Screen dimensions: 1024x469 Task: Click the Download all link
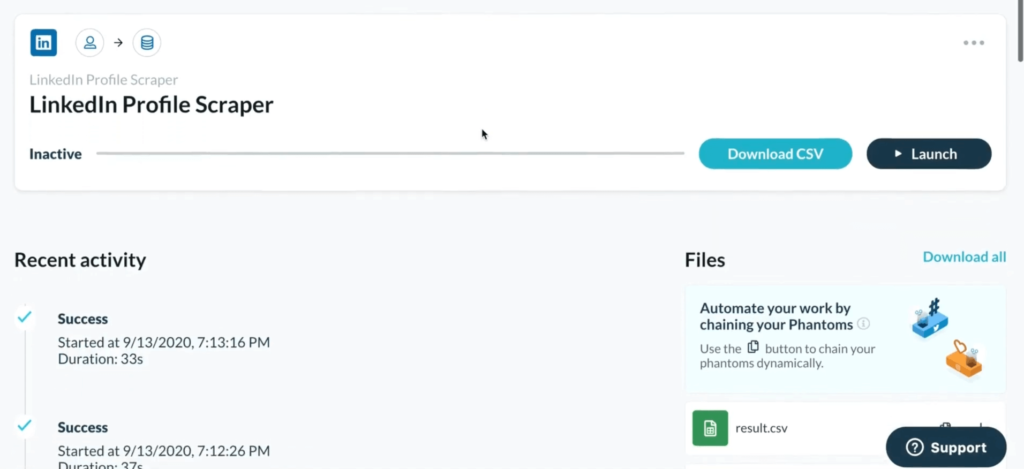coord(964,257)
